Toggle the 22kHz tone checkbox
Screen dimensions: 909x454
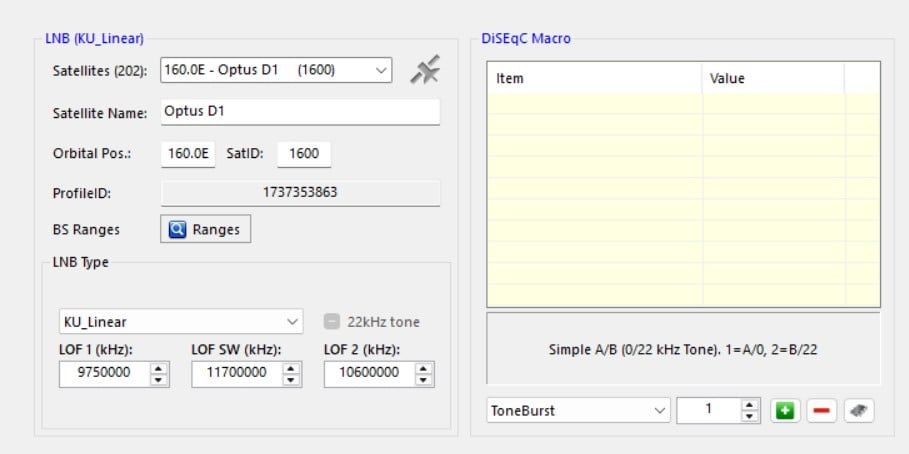[333, 322]
